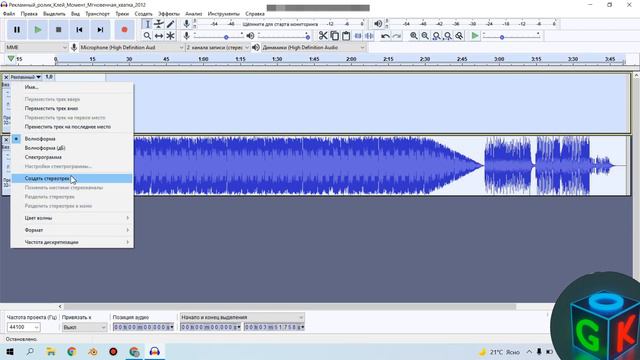This screenshot has width=640, height=360.
Task: Expand the Частота дискретизации submenu
Action: pos(72,242)
